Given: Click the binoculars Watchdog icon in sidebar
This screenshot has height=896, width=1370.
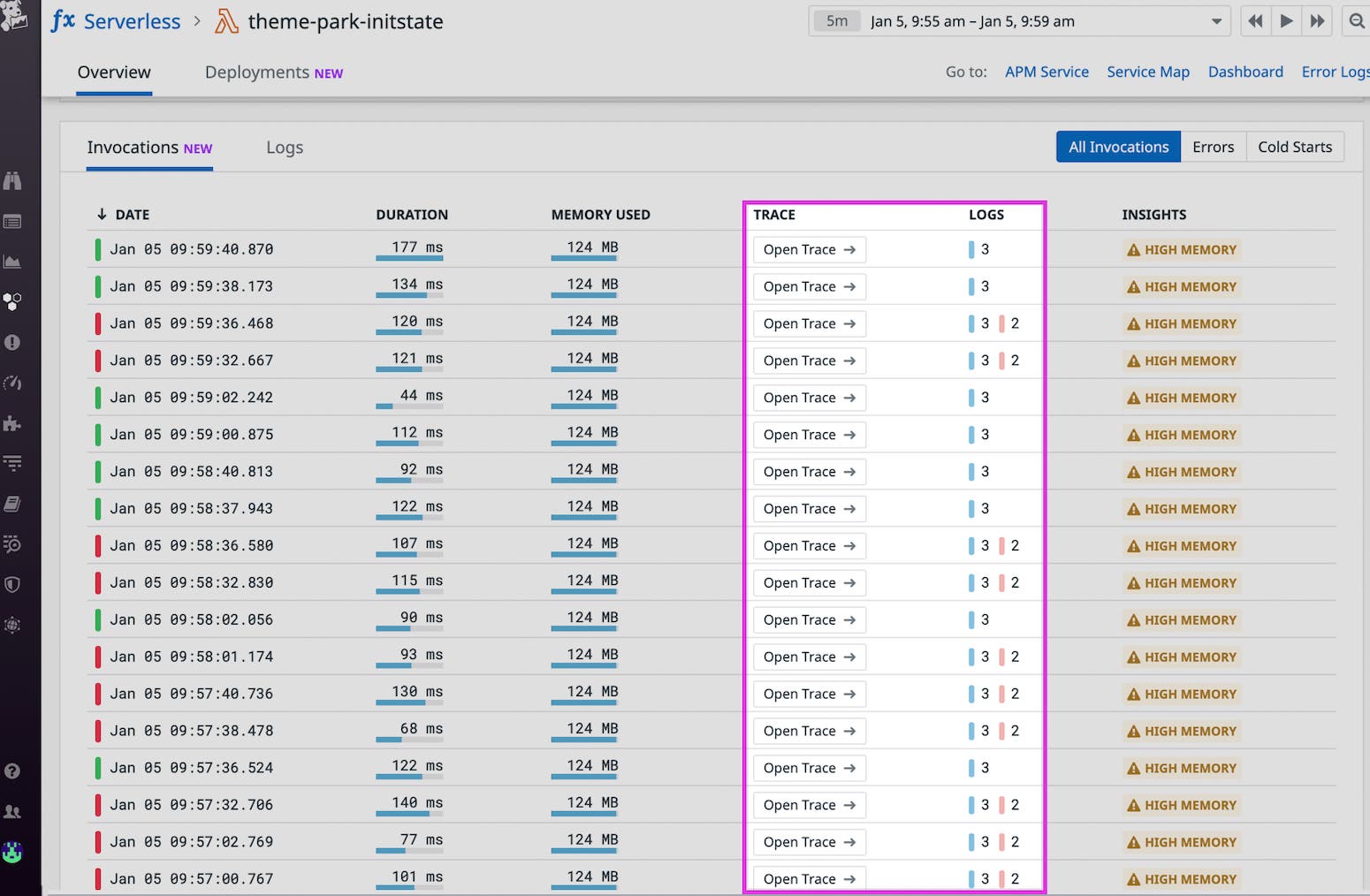Looking at the screenshot, I should [12, 180].
